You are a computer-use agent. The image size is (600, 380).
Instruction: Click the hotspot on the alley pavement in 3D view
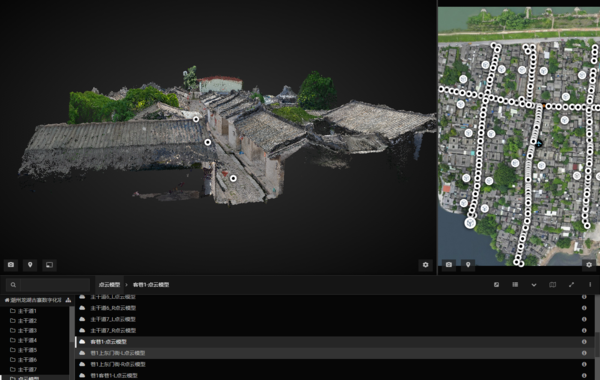(x=233, y=178)
